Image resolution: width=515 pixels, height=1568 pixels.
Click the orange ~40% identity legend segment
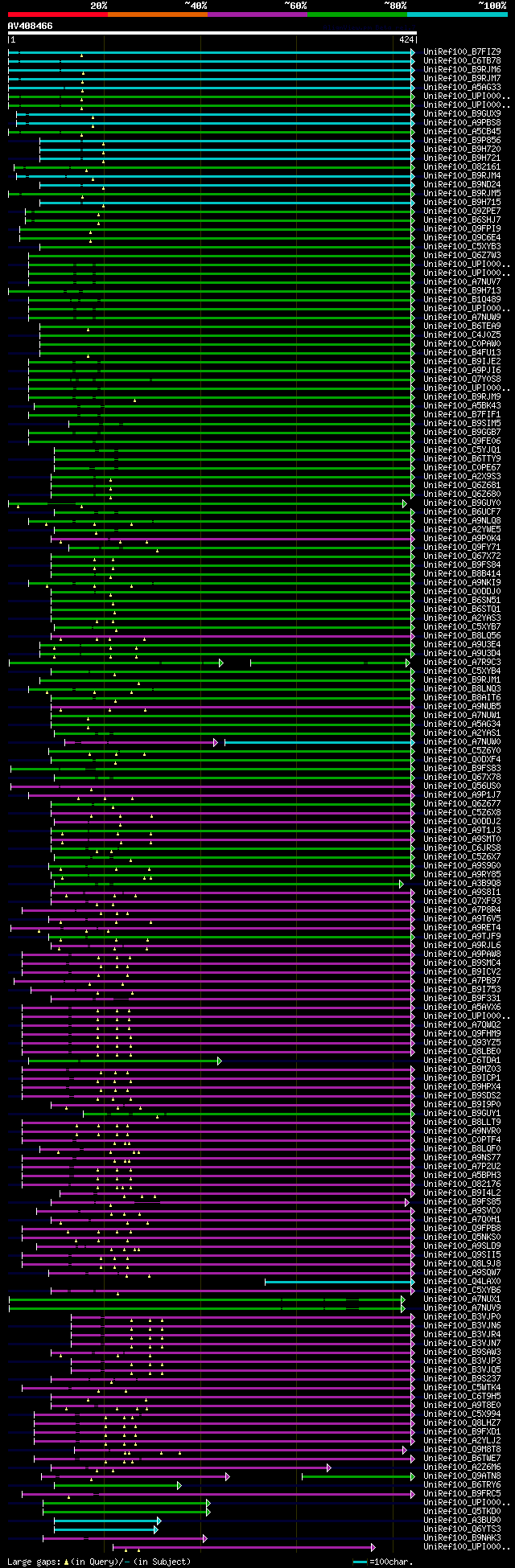[158, 14]
